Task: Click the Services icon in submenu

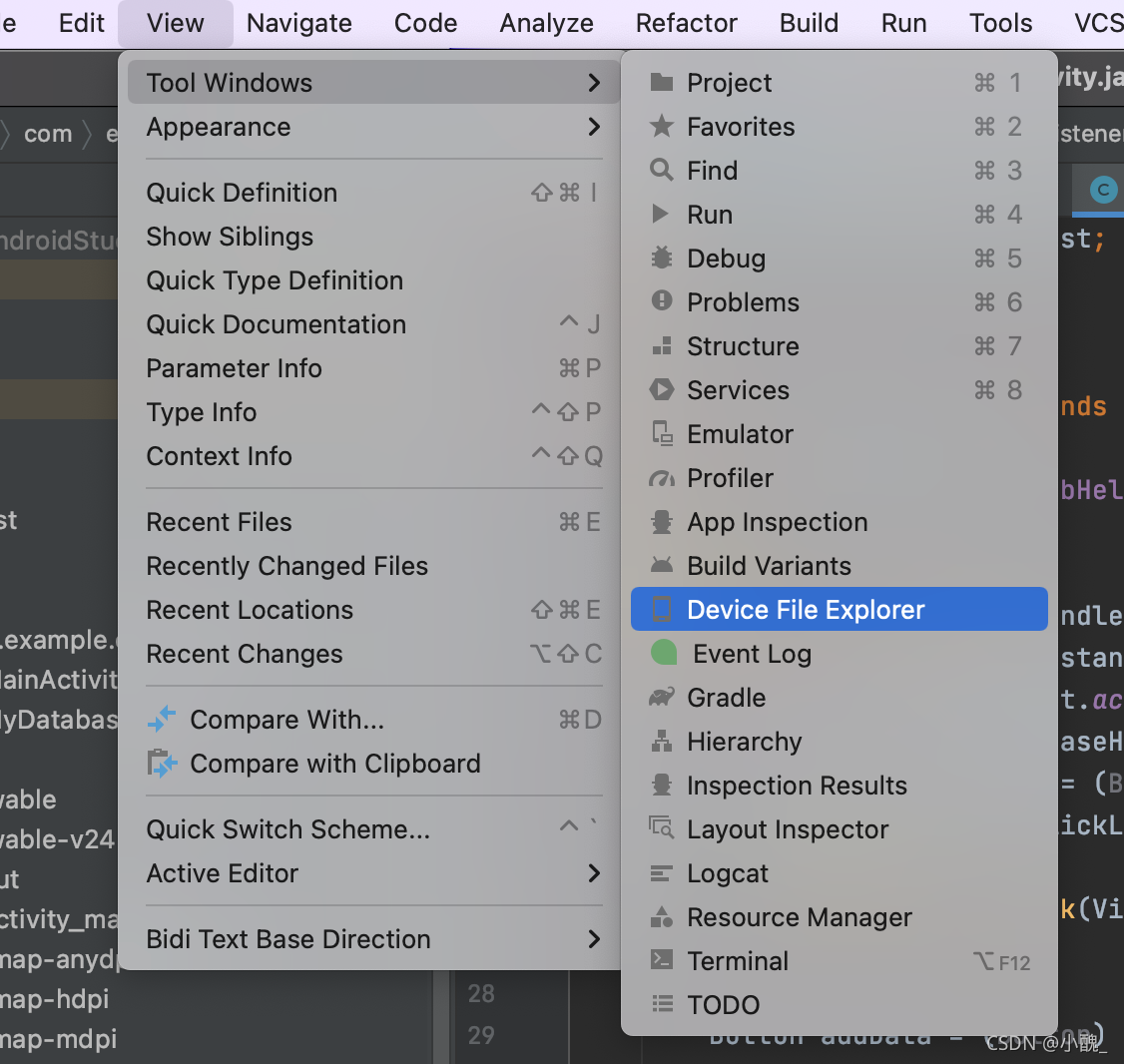Action: [x=661, y=390]
